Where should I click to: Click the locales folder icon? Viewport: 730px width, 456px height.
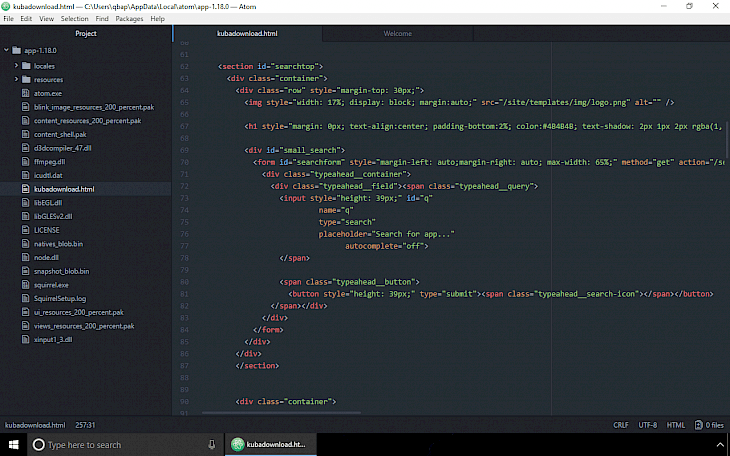click(27, 66)
